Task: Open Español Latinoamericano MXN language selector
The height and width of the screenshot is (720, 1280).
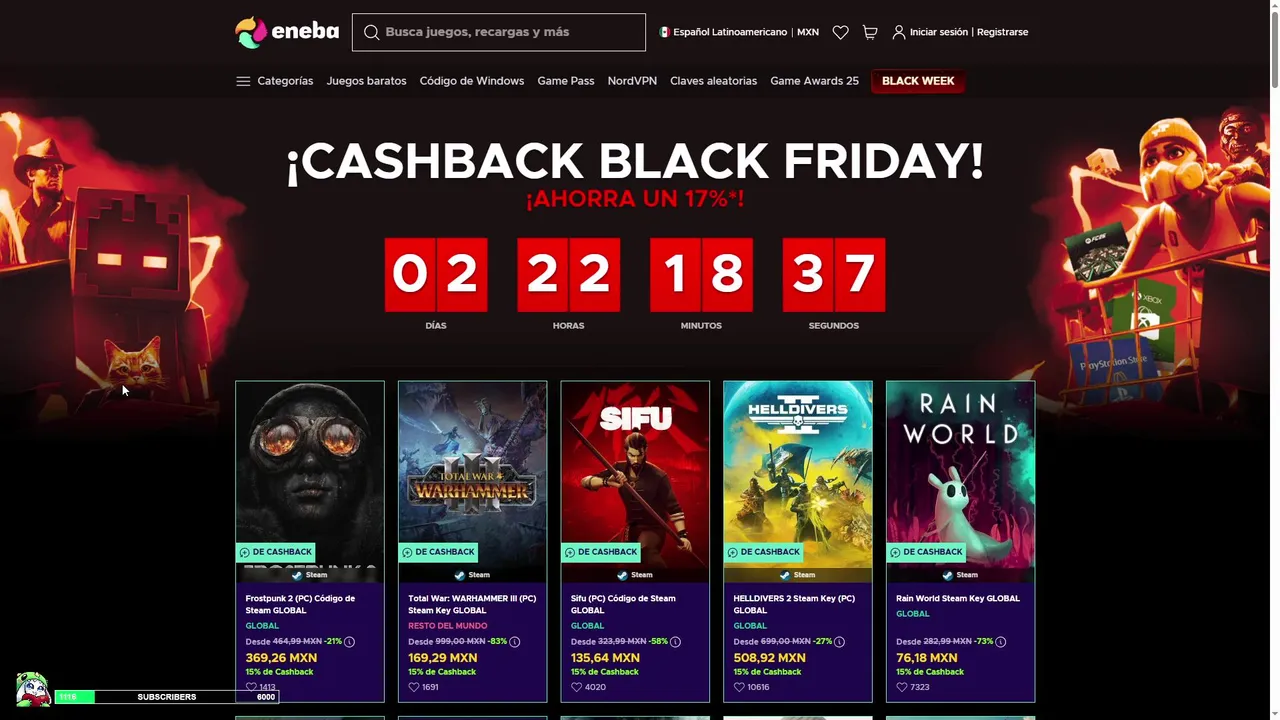Action: 739,32
